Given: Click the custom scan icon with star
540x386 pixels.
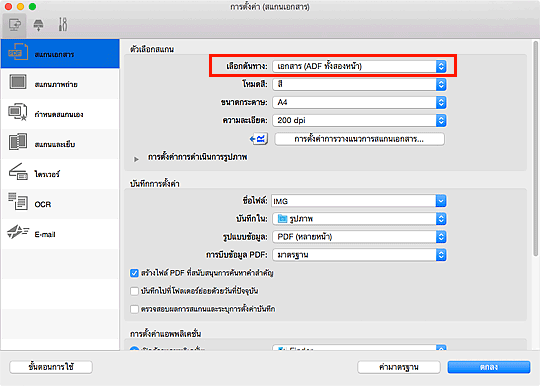Looking at the screenshot, I should click(x=18, y=112).
